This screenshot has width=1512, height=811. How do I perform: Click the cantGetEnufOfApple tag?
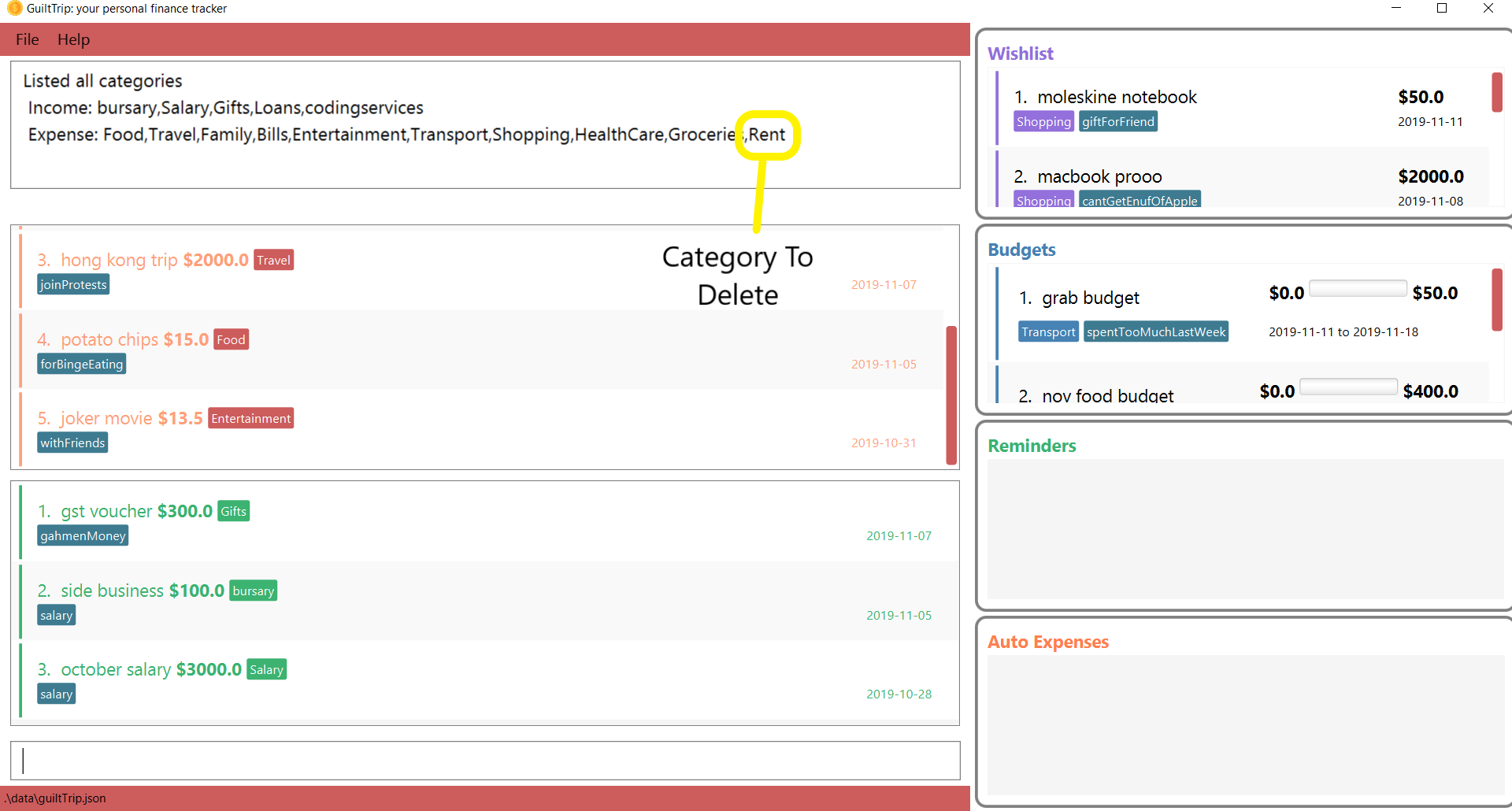coord(1140,199)
